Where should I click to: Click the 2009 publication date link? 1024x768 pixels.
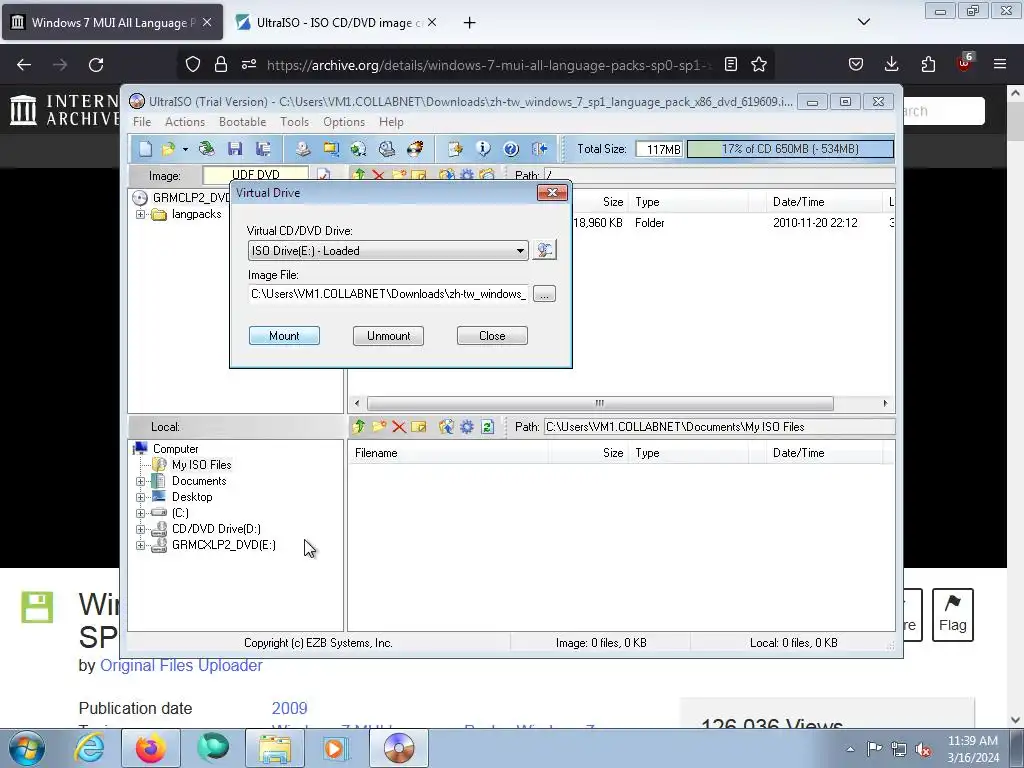pos(289,709)
